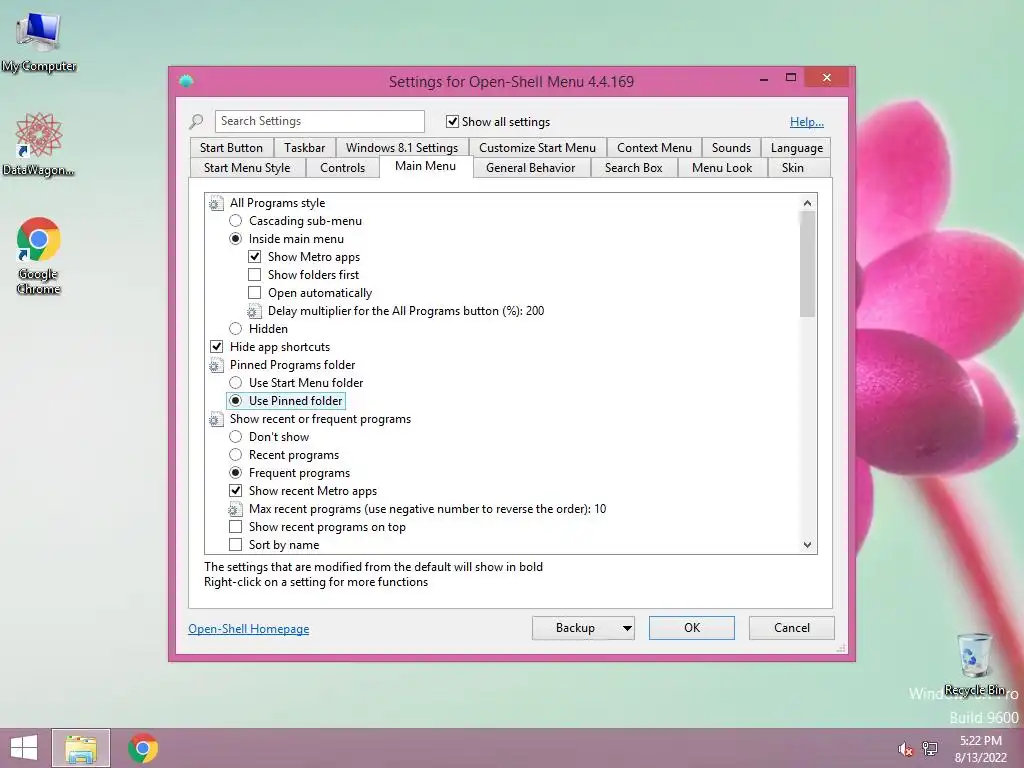Open the Controls tab
The image size is (1024, 768).
(342, 168)
